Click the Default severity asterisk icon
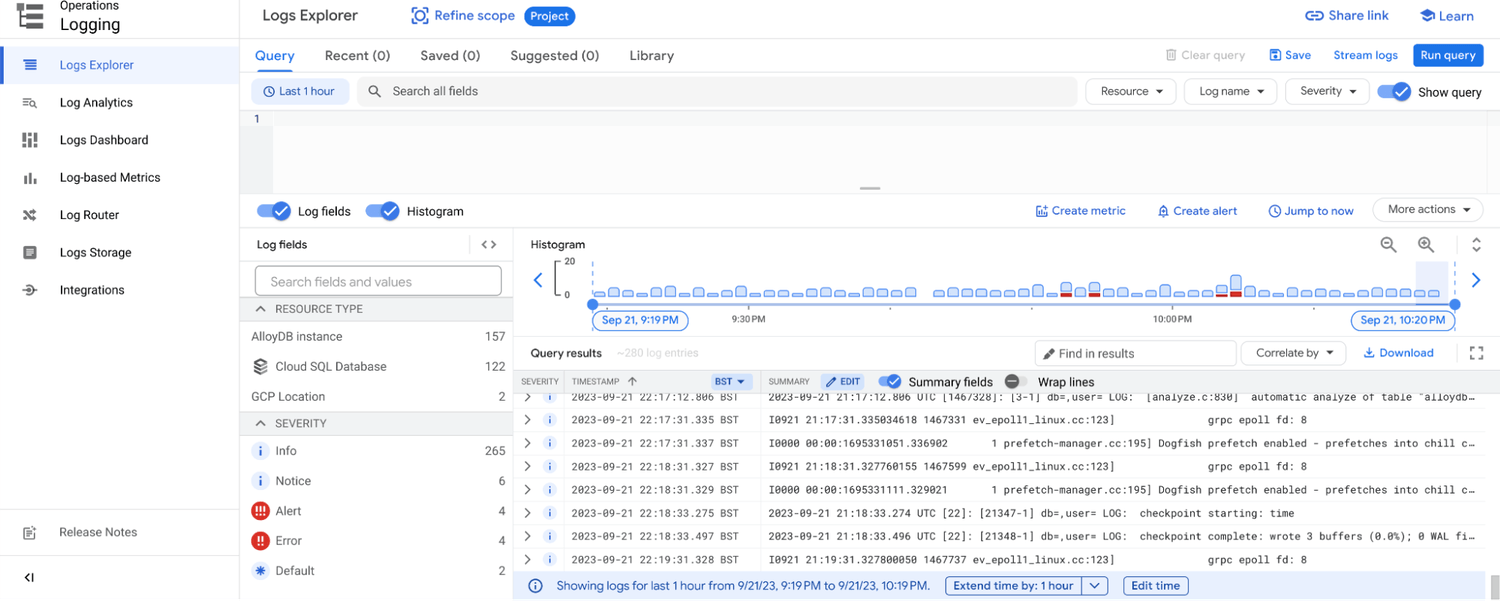 click(260, 571)
